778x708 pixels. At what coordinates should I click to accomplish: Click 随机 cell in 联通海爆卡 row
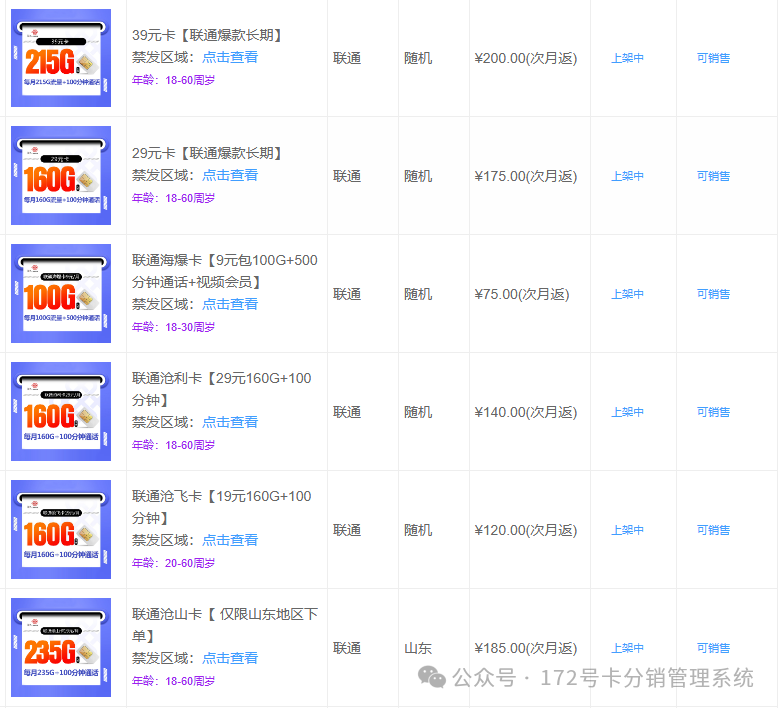coord(418,294)
